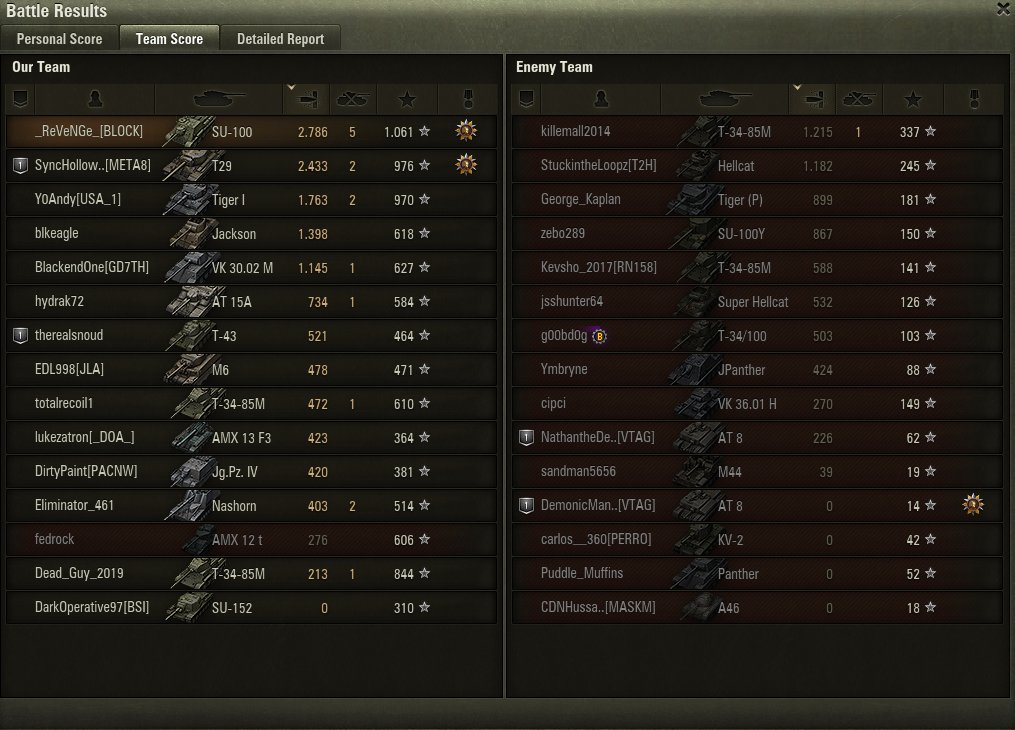1015x730 pixels.
Task: Select player Eliminator_461
Action: tap(74, 505)
